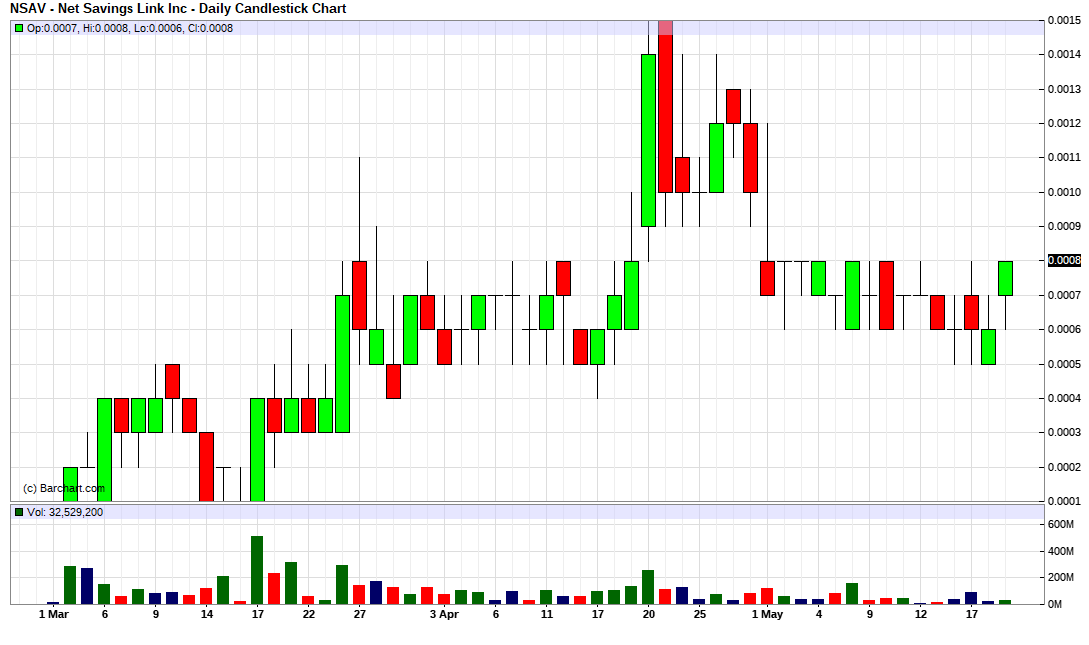This screenshot has width=1089, height=645.
Task: Click the 400M volume axis label
Action: [x=1061, y=551]
